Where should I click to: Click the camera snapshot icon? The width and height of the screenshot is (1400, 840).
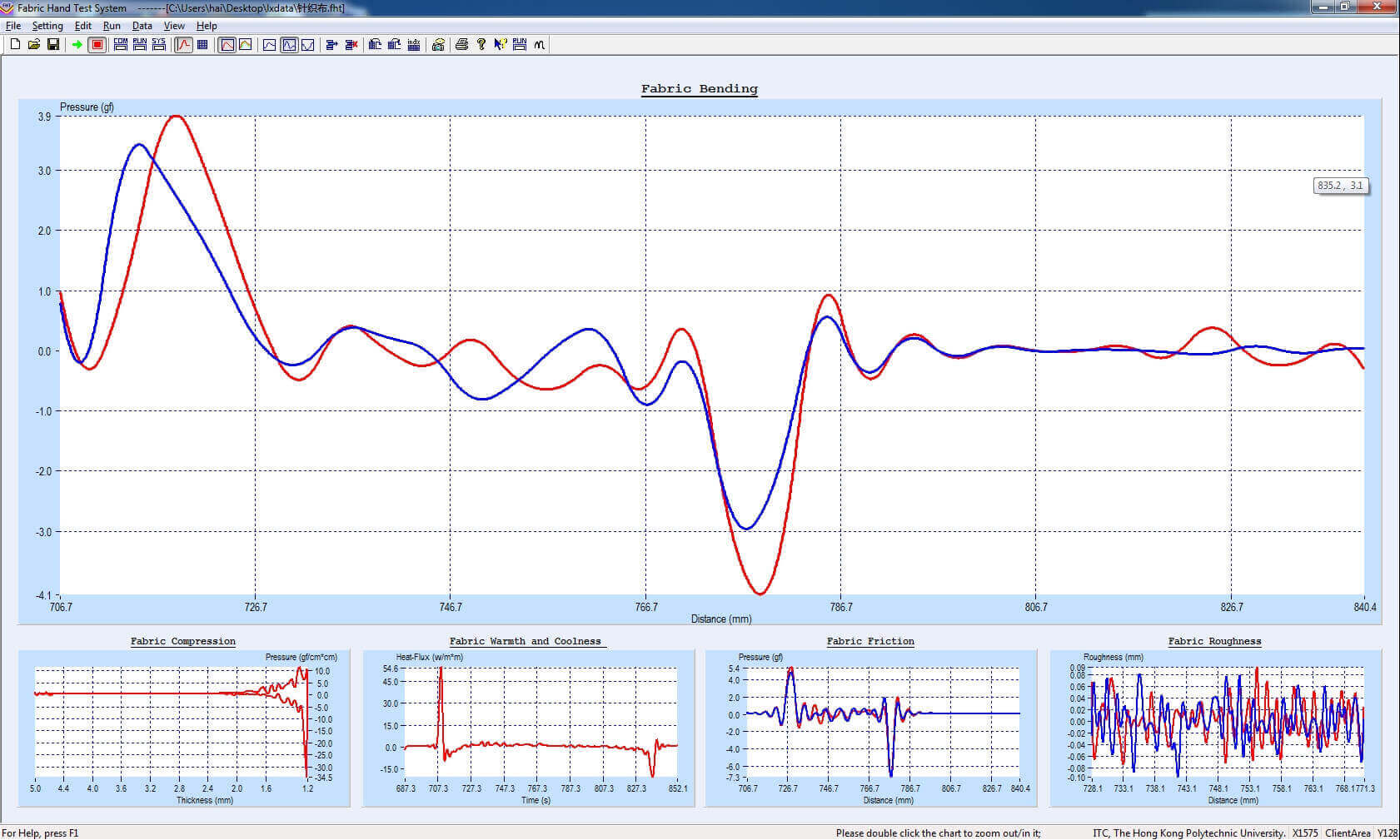pos(438,44)
